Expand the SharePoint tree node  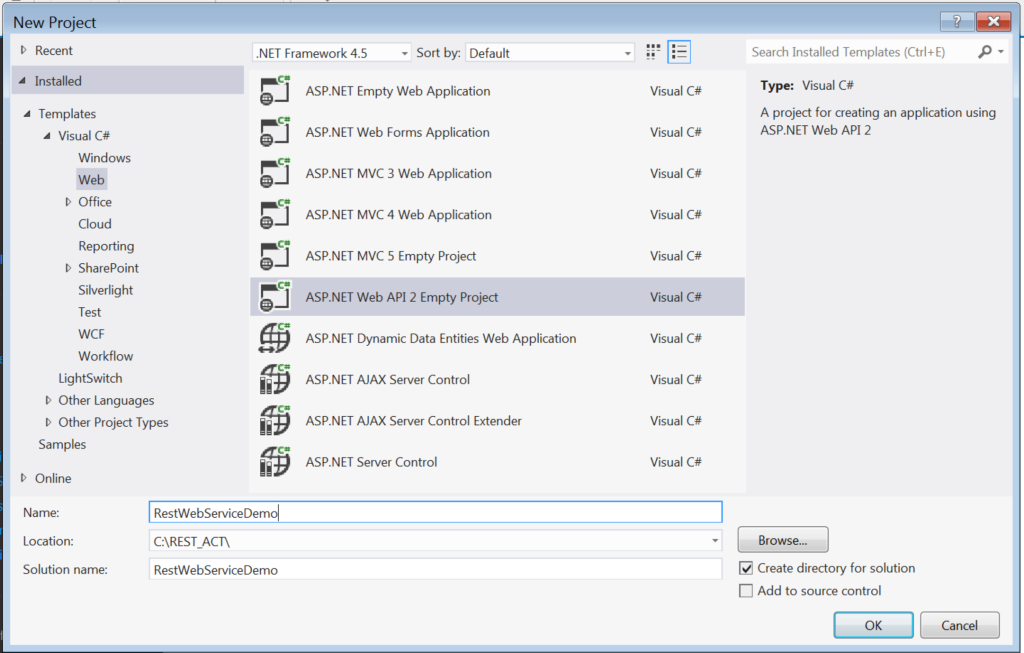[68, 268]
